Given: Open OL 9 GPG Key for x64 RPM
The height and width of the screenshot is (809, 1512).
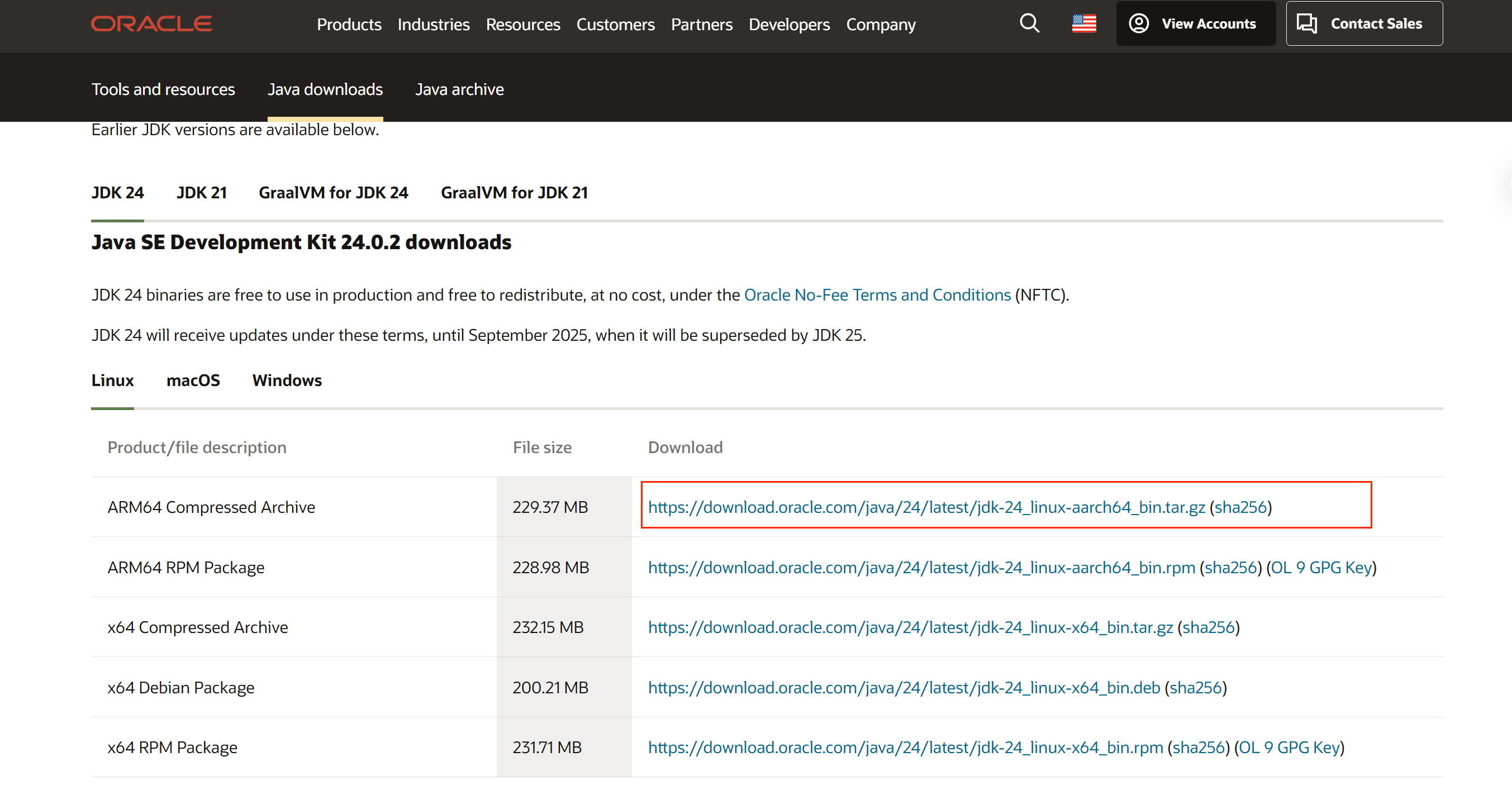Looking at the screenshot, I should (1289, 748).
